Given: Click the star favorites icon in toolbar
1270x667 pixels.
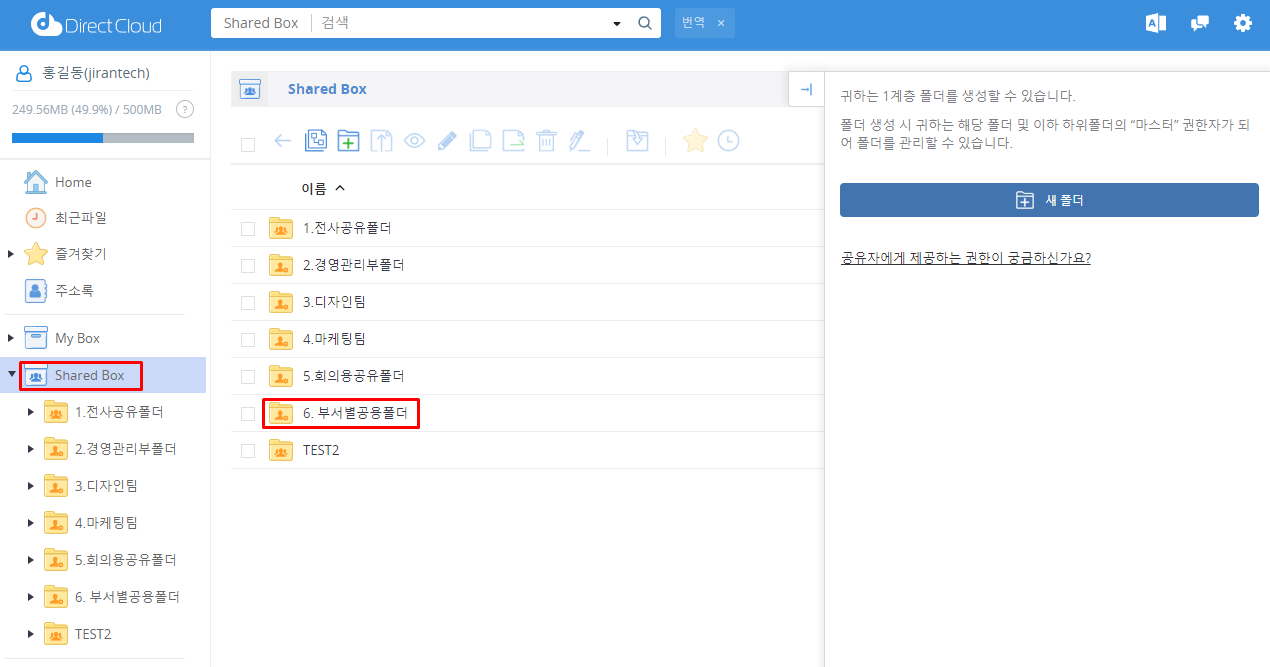Looking at the screenshot, I should click(695, 141).
